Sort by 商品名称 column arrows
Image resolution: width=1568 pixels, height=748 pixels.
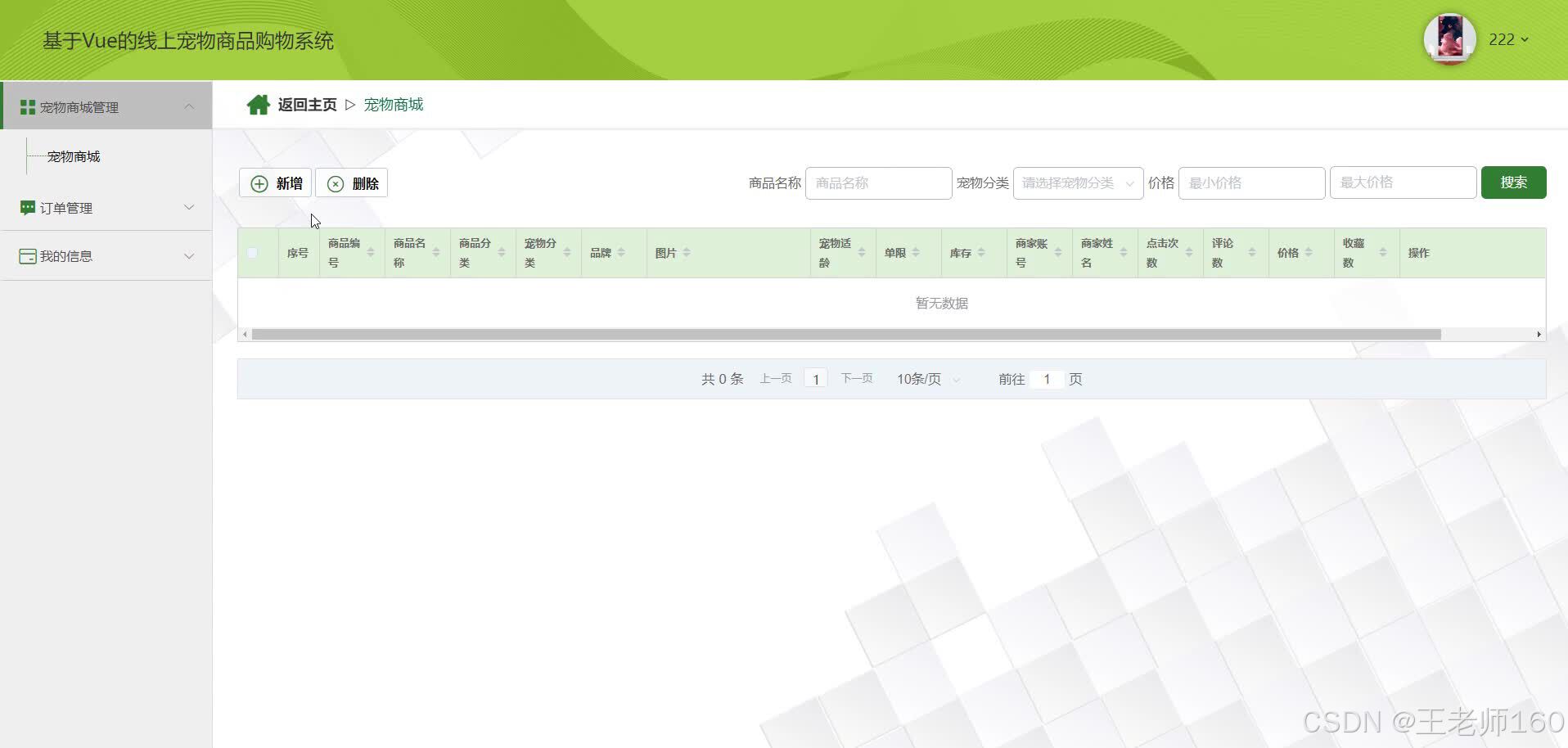coord(436,253)
